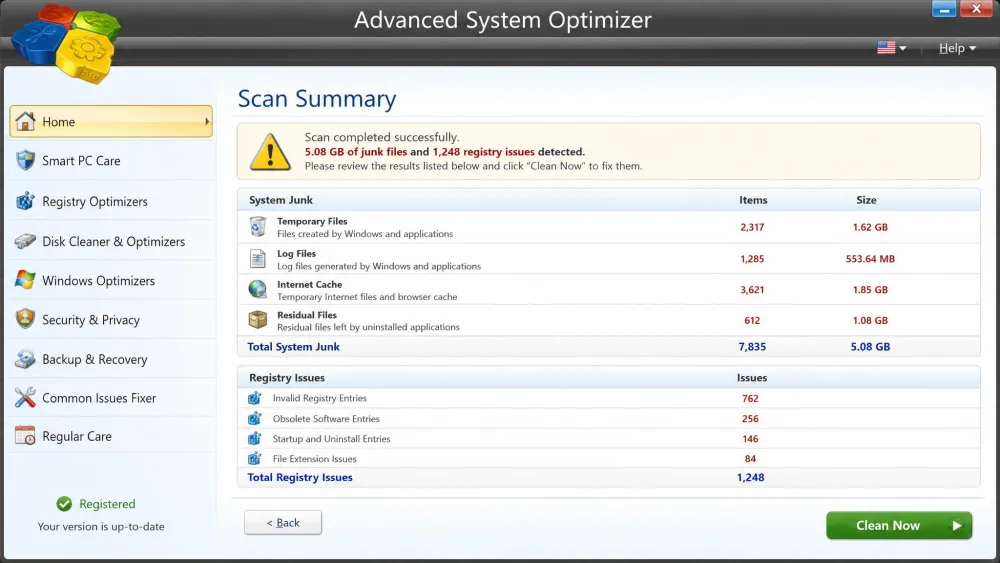Click the Startup and Uninstall Entries label
This screenshot has height=563, width=1000.
tap(331, 439)
